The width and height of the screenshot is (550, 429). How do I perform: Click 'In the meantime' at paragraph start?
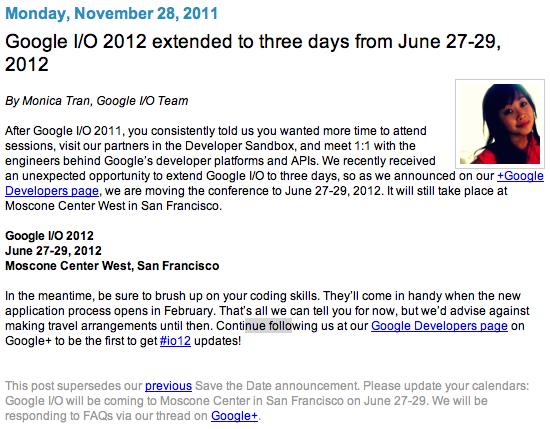[x=49, y=296]
